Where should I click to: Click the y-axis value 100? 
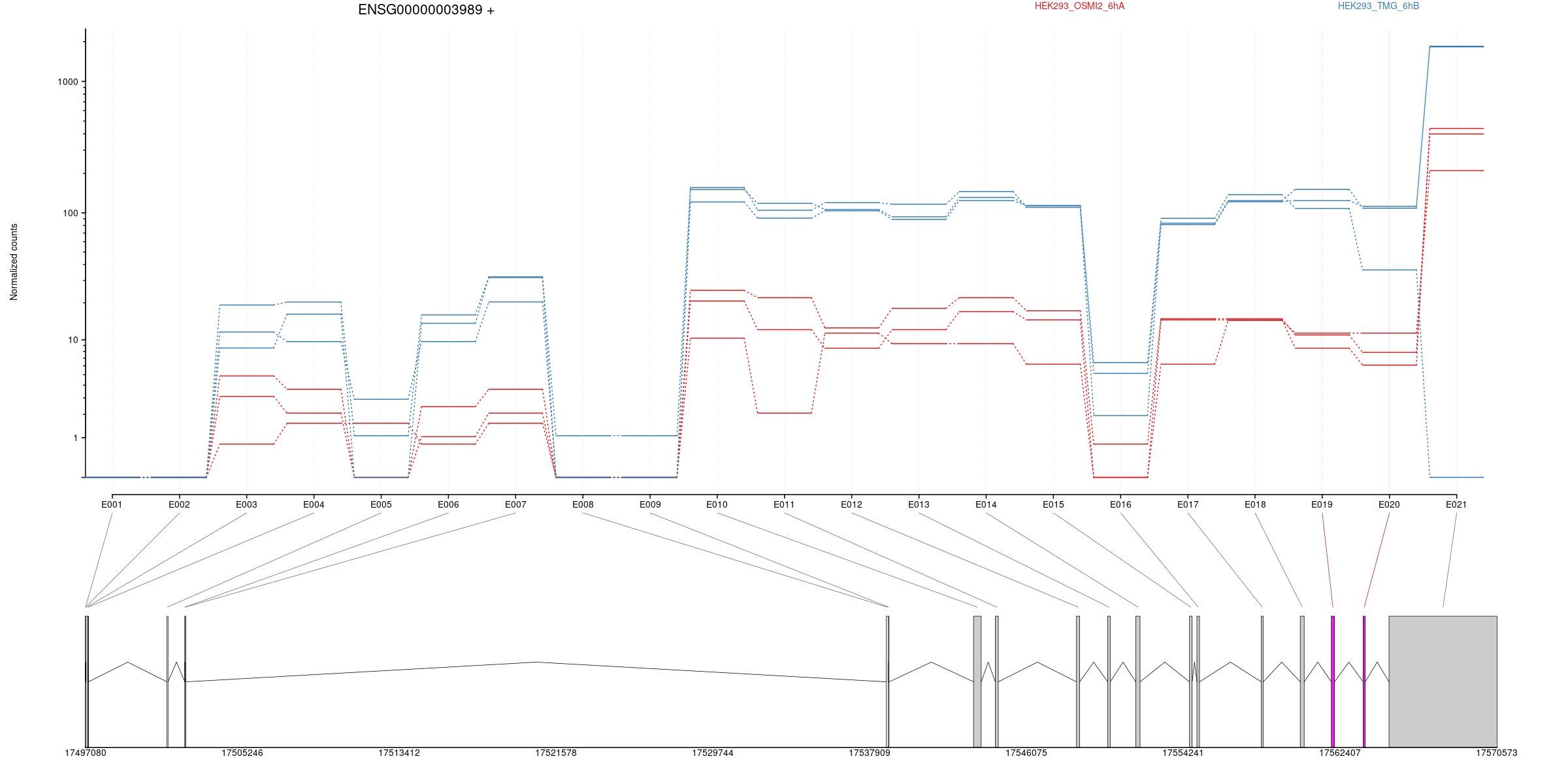[x=71, y=213]
